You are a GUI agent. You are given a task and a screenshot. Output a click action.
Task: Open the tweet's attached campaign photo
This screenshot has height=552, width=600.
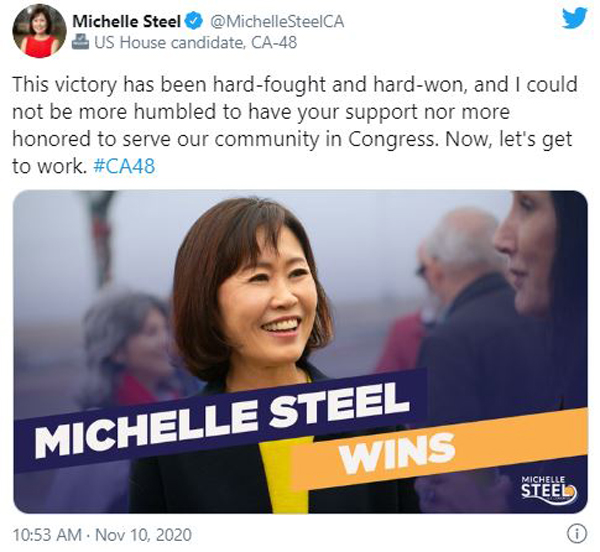pos(300,352)
